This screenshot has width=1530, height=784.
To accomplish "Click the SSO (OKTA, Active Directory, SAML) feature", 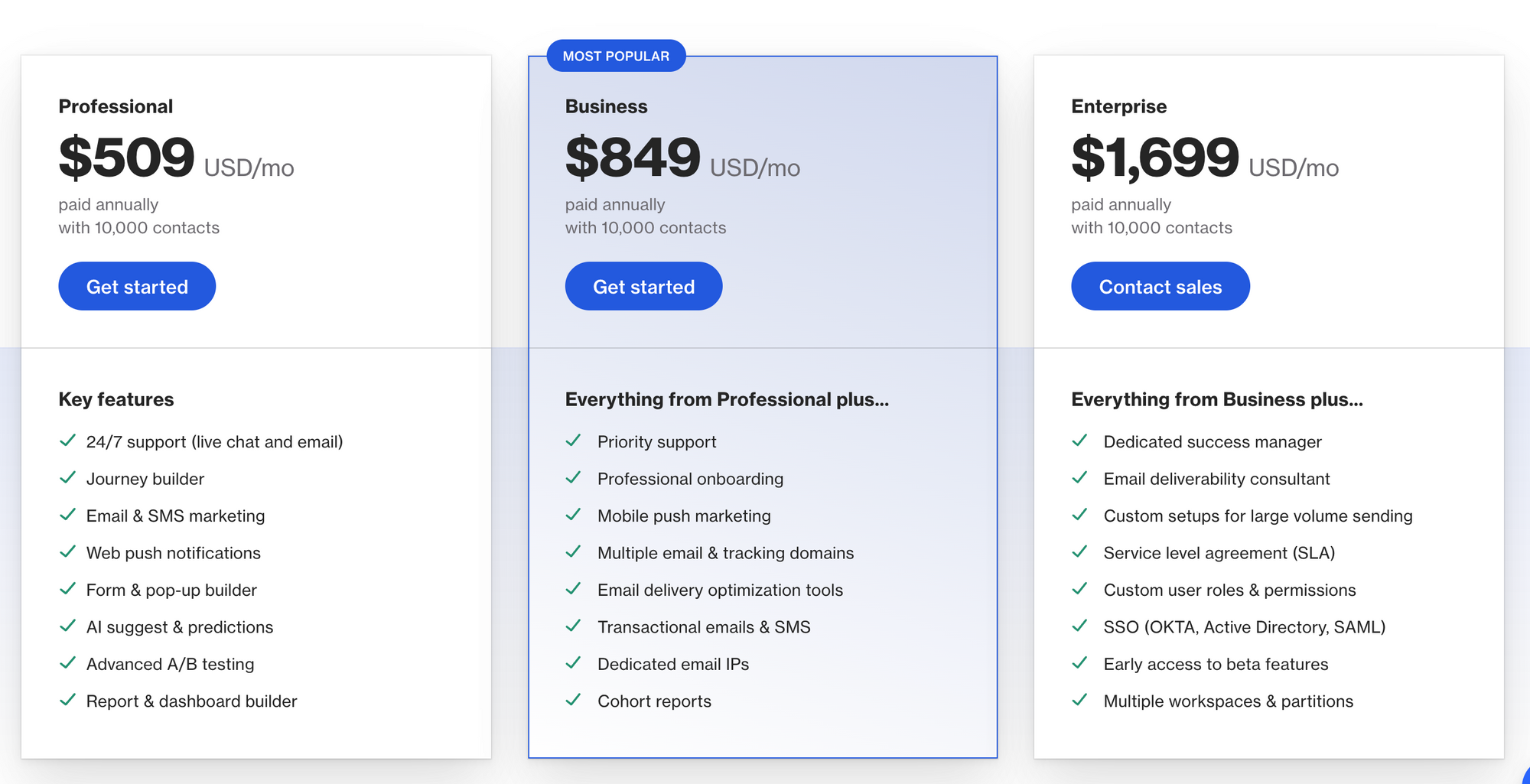I will [x=1245, y=626].
